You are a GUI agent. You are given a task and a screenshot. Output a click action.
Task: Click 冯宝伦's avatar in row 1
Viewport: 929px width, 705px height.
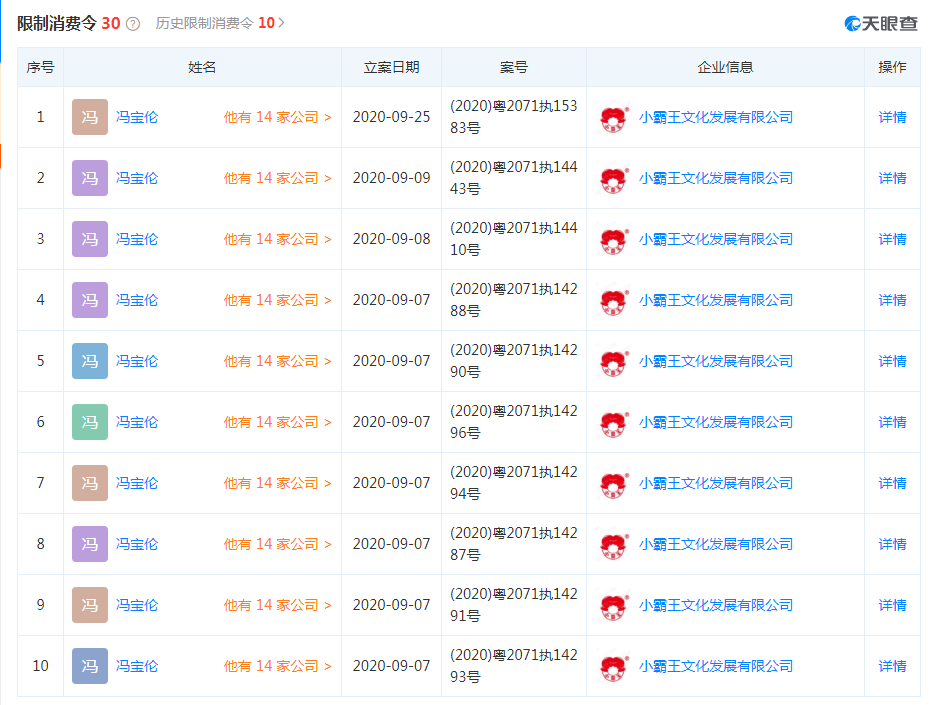point(90,117)
